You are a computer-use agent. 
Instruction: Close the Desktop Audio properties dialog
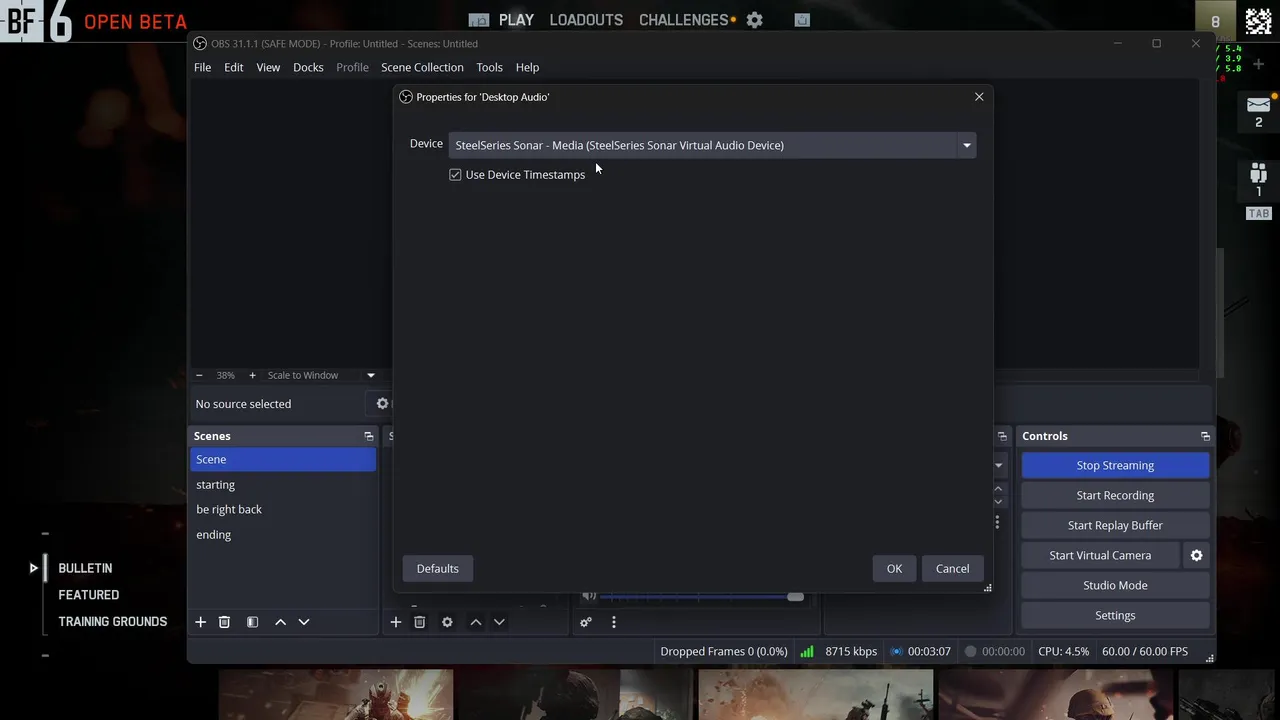[979, 97]
